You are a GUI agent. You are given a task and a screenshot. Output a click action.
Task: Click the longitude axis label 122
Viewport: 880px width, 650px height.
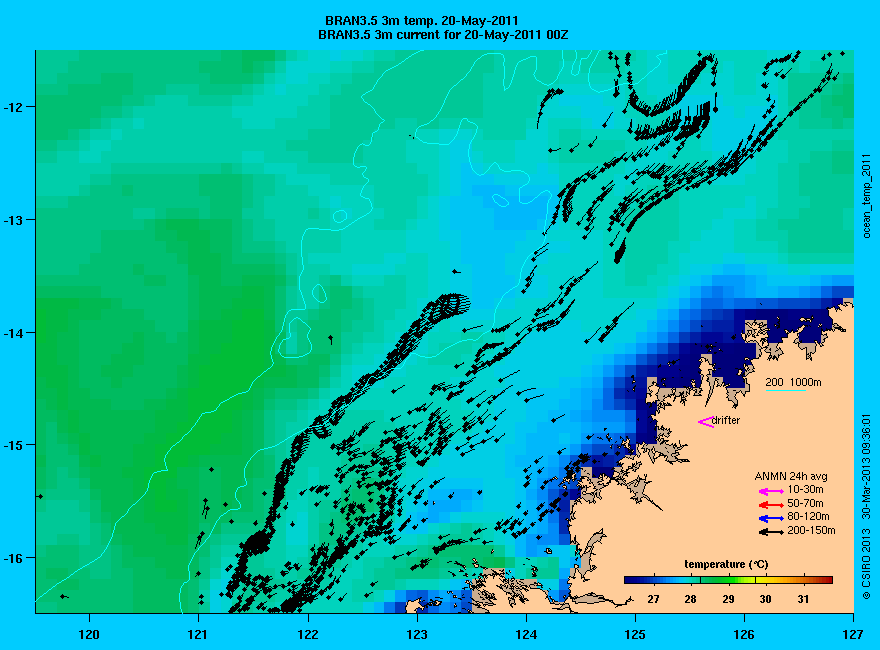point(308,635)
